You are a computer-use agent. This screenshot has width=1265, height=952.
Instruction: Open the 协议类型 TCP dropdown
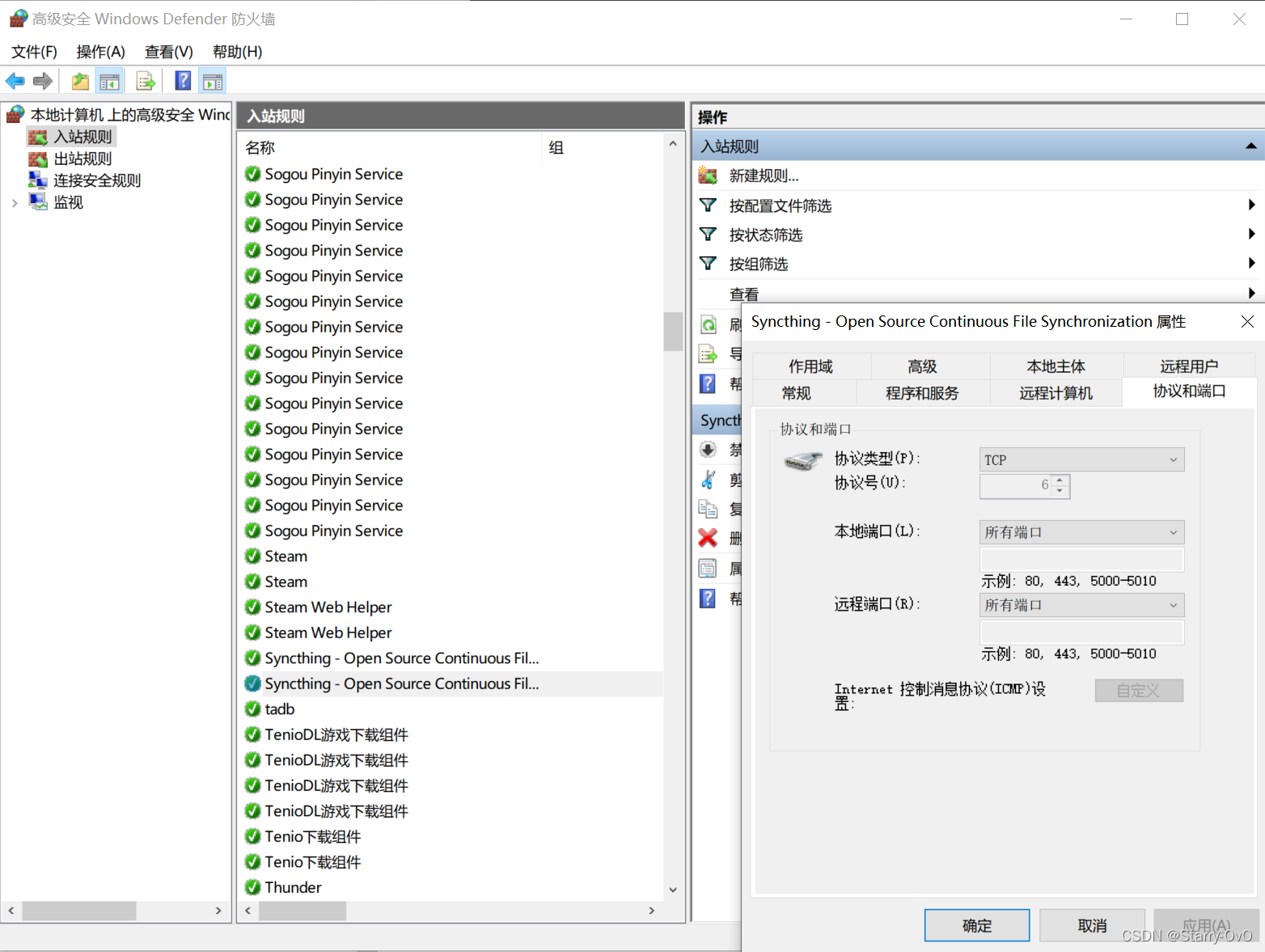[x=1081, y=459]
